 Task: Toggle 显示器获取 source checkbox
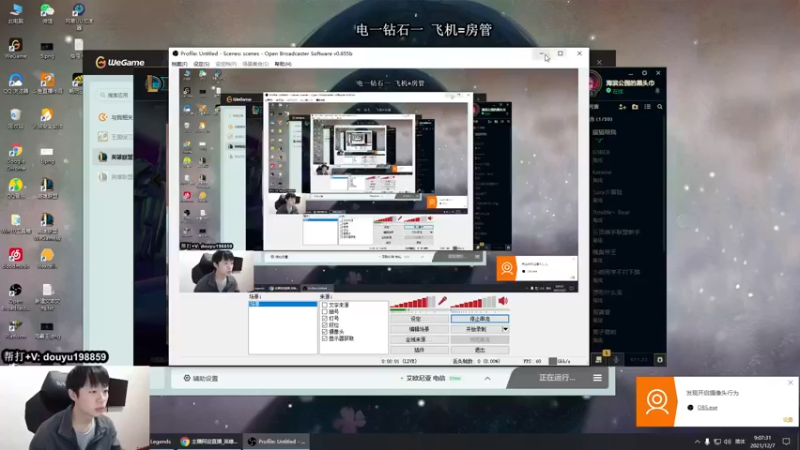click(324, 338)
